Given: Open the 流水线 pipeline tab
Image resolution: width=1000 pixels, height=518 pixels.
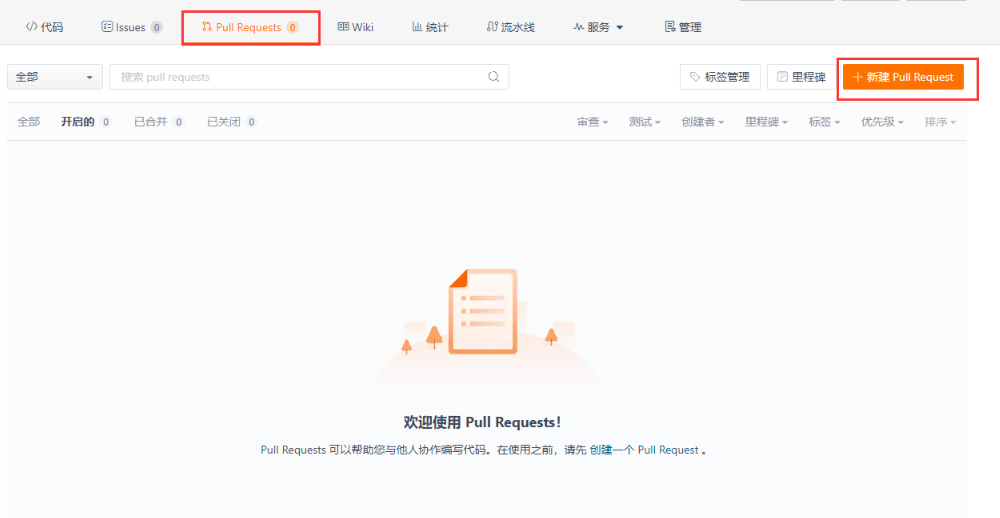Looking at the screenshot, I should tap(511, 27).
